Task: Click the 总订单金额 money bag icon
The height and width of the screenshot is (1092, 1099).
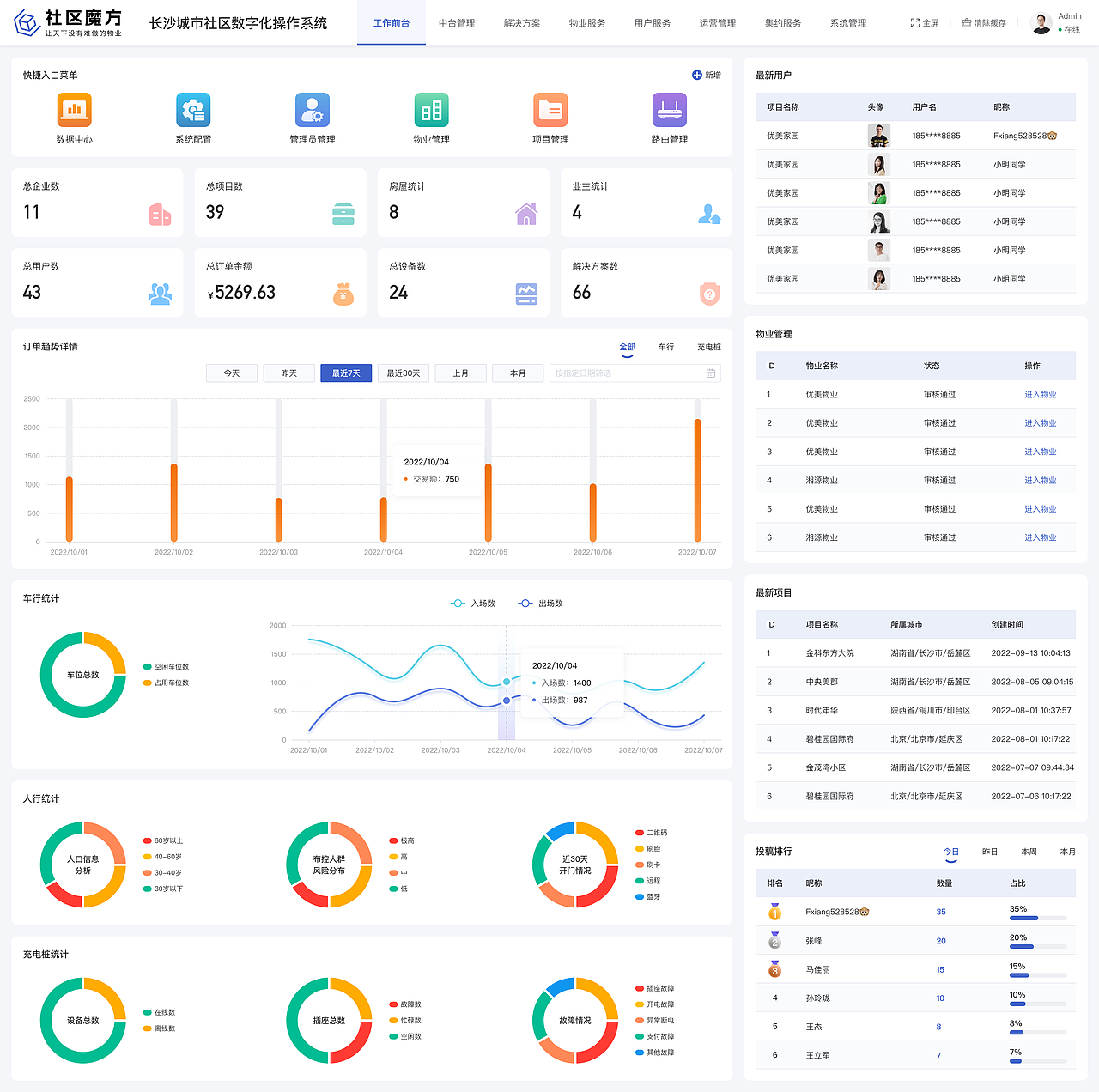Action: [343, 294]
